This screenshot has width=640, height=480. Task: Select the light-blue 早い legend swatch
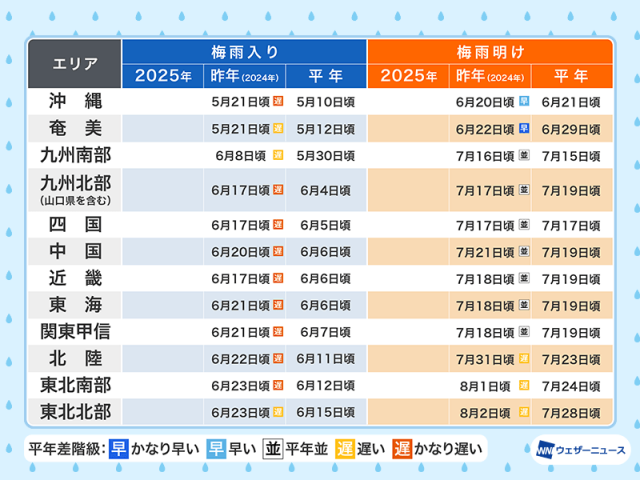[216, 449]
